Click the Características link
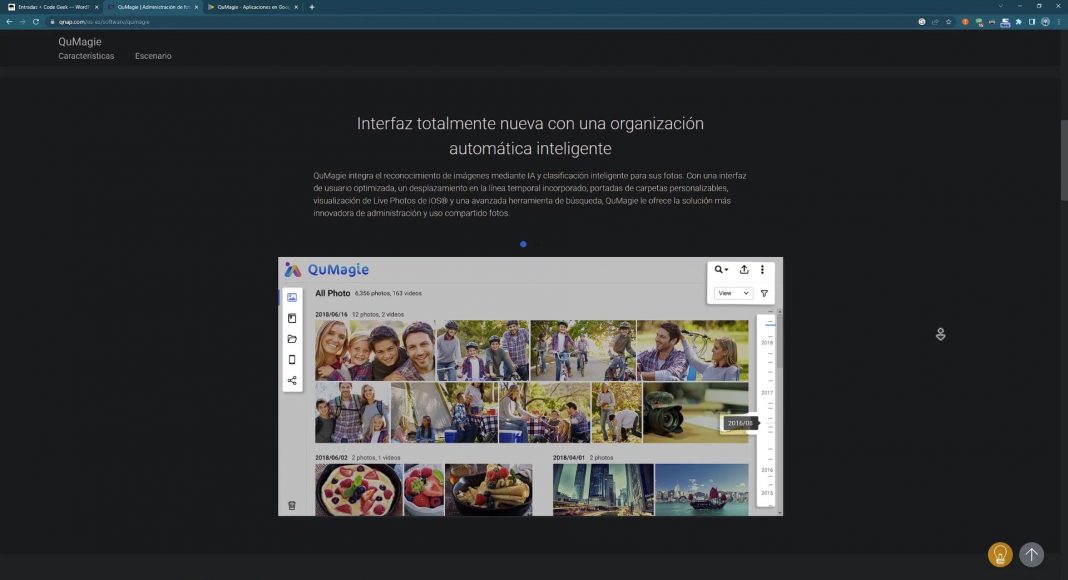This screenshot has height=580, width=1068. click(x=86, y=56)
